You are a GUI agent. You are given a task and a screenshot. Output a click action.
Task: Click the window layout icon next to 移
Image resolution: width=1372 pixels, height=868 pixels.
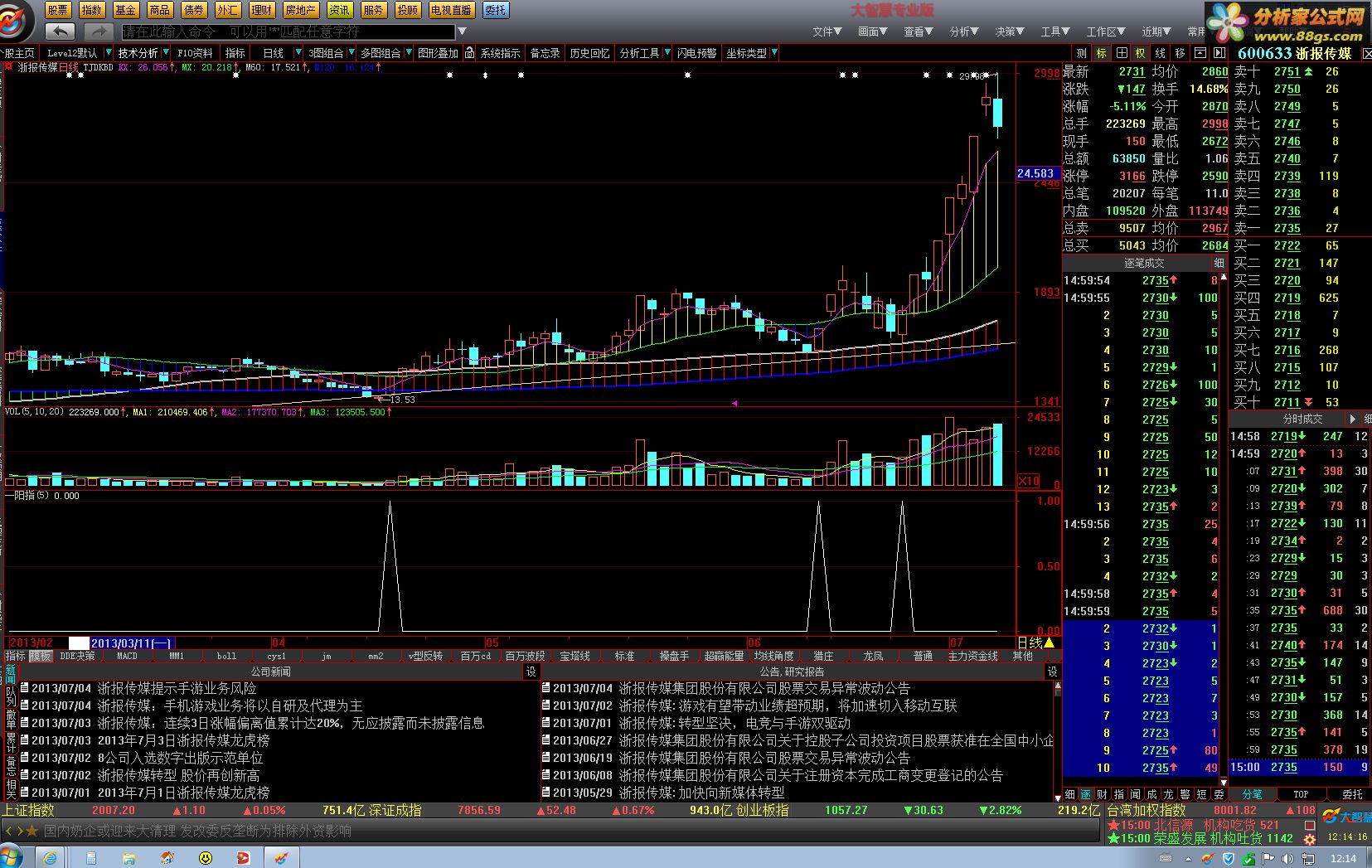[1200, 52]
